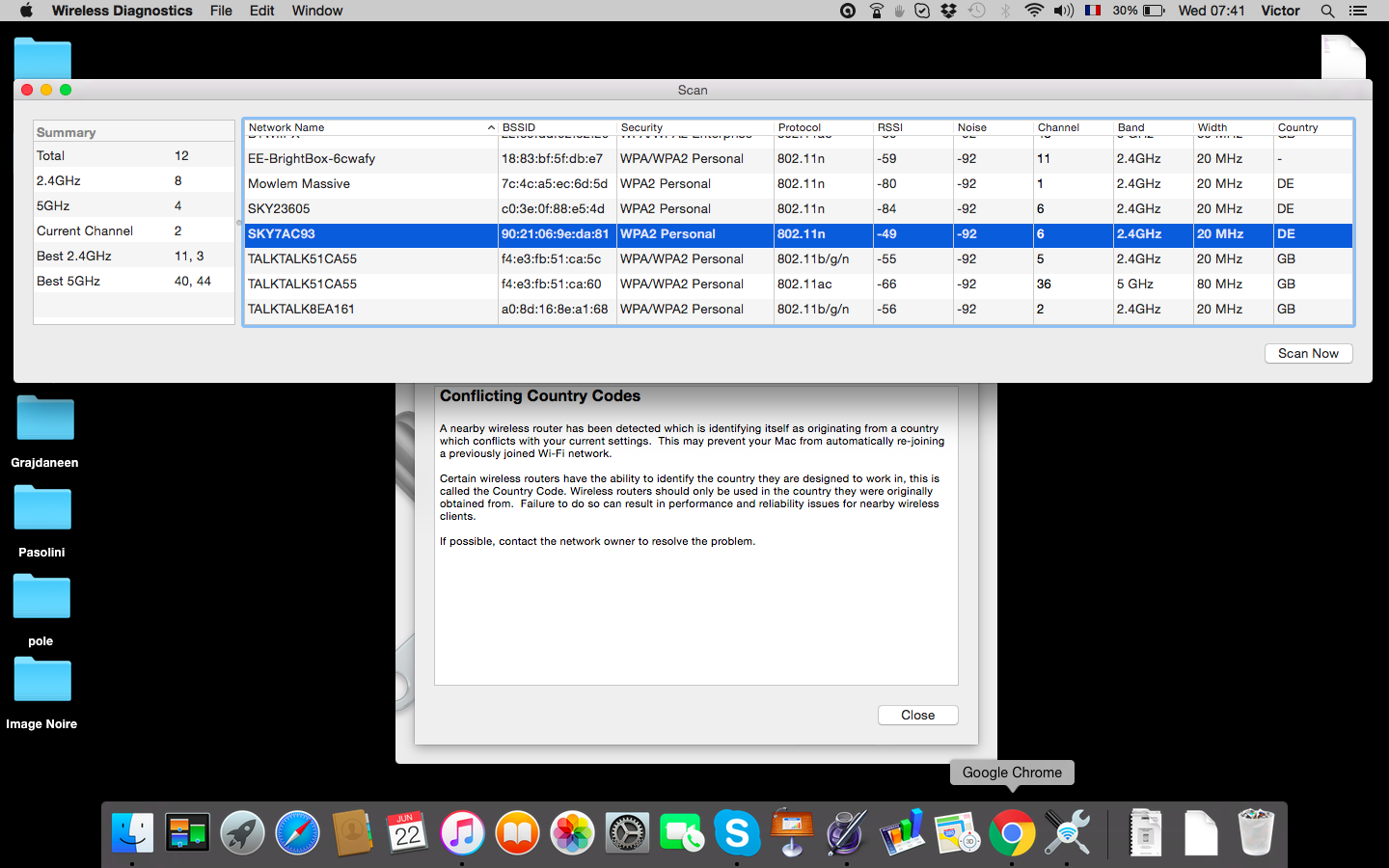
Task: Sort by the Security column header
Action: [x=695, y=127]
